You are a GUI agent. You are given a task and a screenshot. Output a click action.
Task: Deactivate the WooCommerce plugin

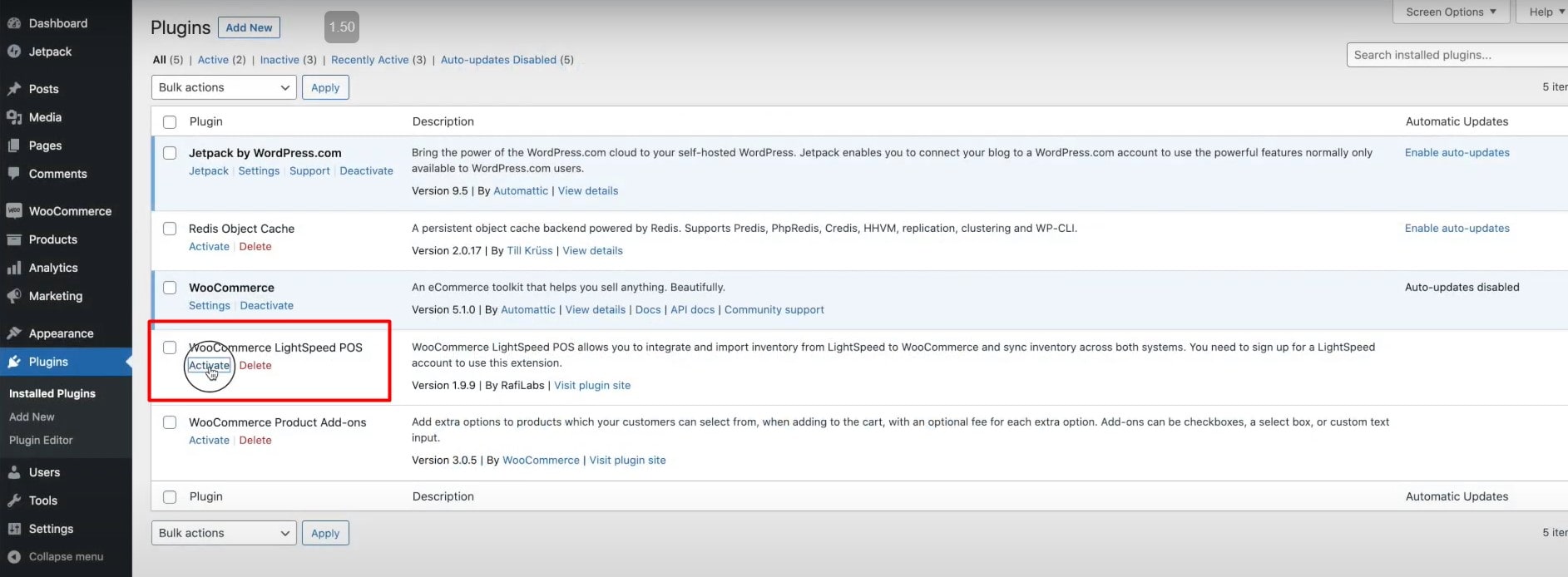coord(266,306)
